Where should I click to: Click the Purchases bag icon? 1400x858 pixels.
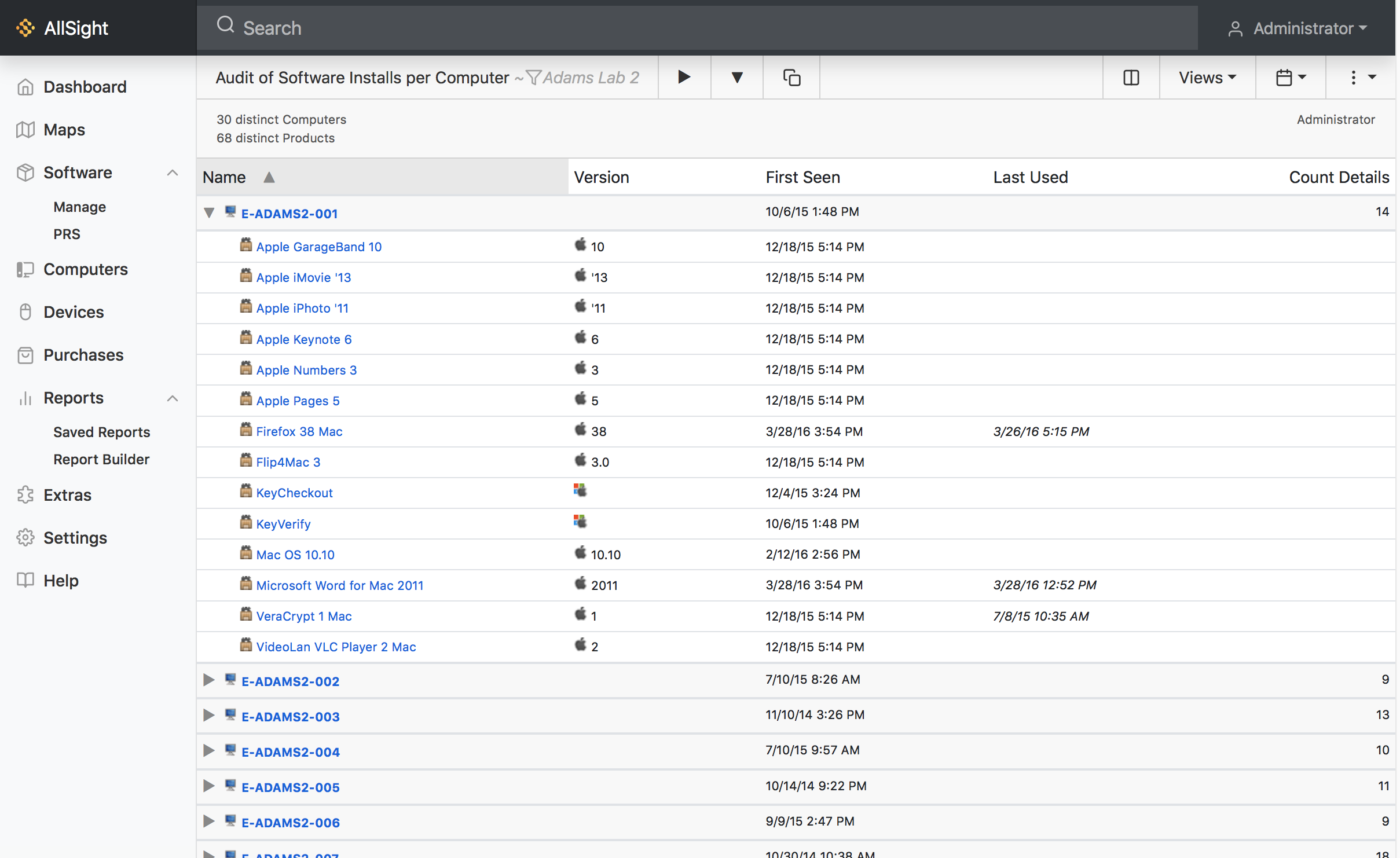25,355
